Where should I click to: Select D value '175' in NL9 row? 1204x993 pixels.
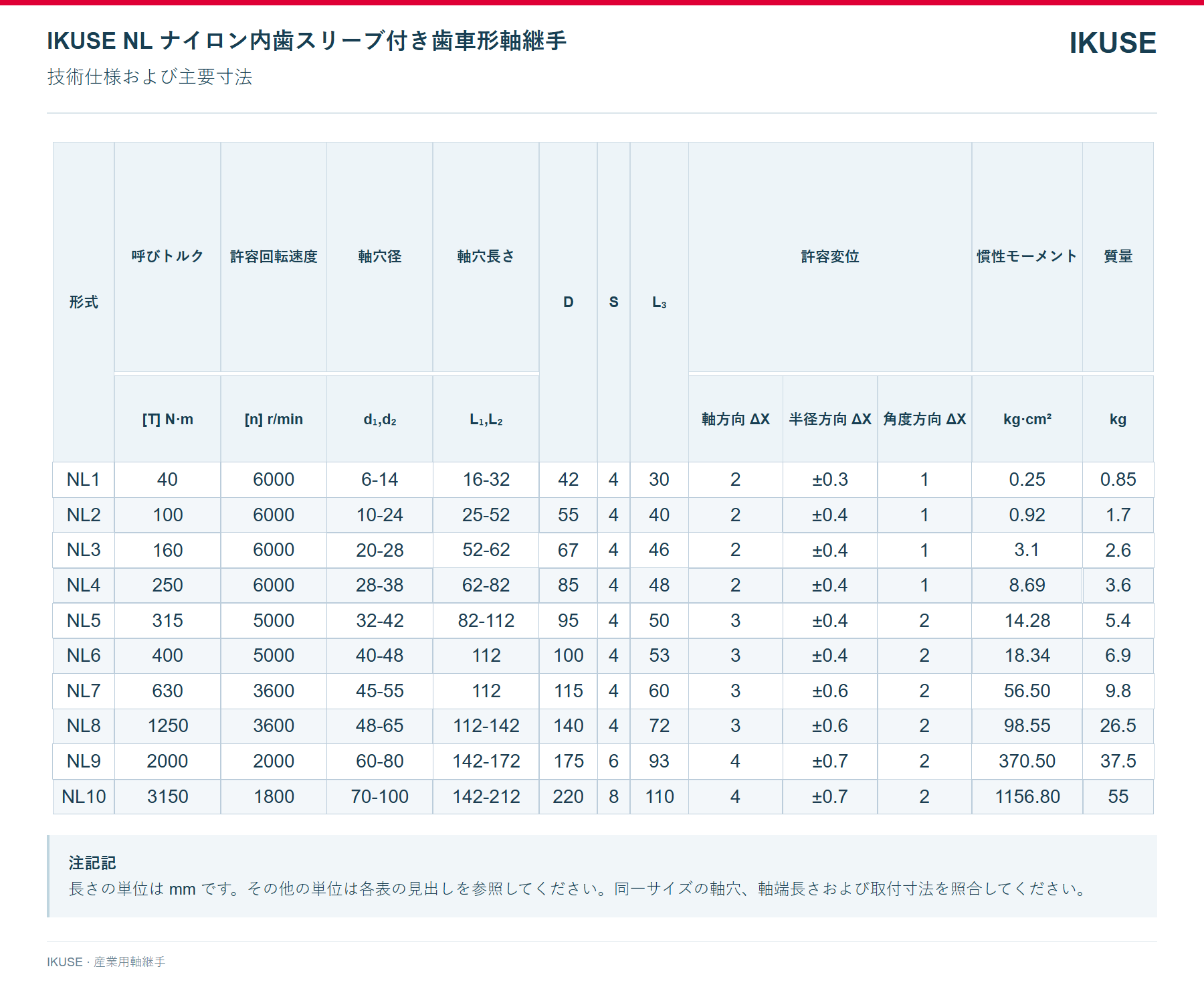[x=569, y=761]
